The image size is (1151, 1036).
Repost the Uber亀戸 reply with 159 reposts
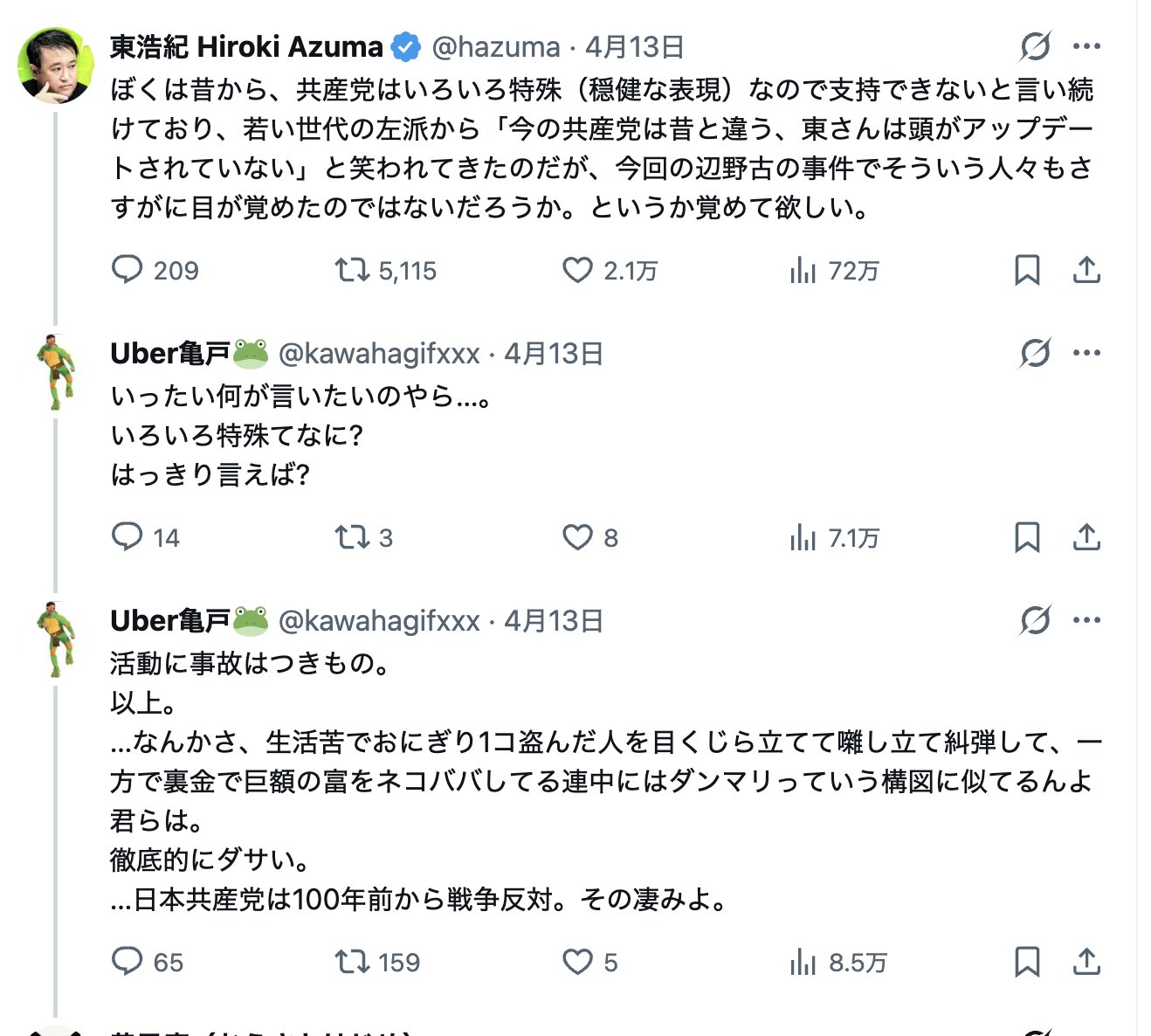pyautogui.click(x=352, y=962)
